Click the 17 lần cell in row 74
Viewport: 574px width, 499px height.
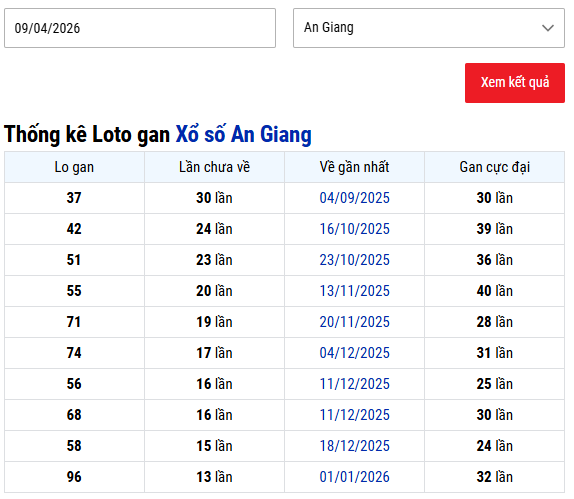click(x=215, y=353)
